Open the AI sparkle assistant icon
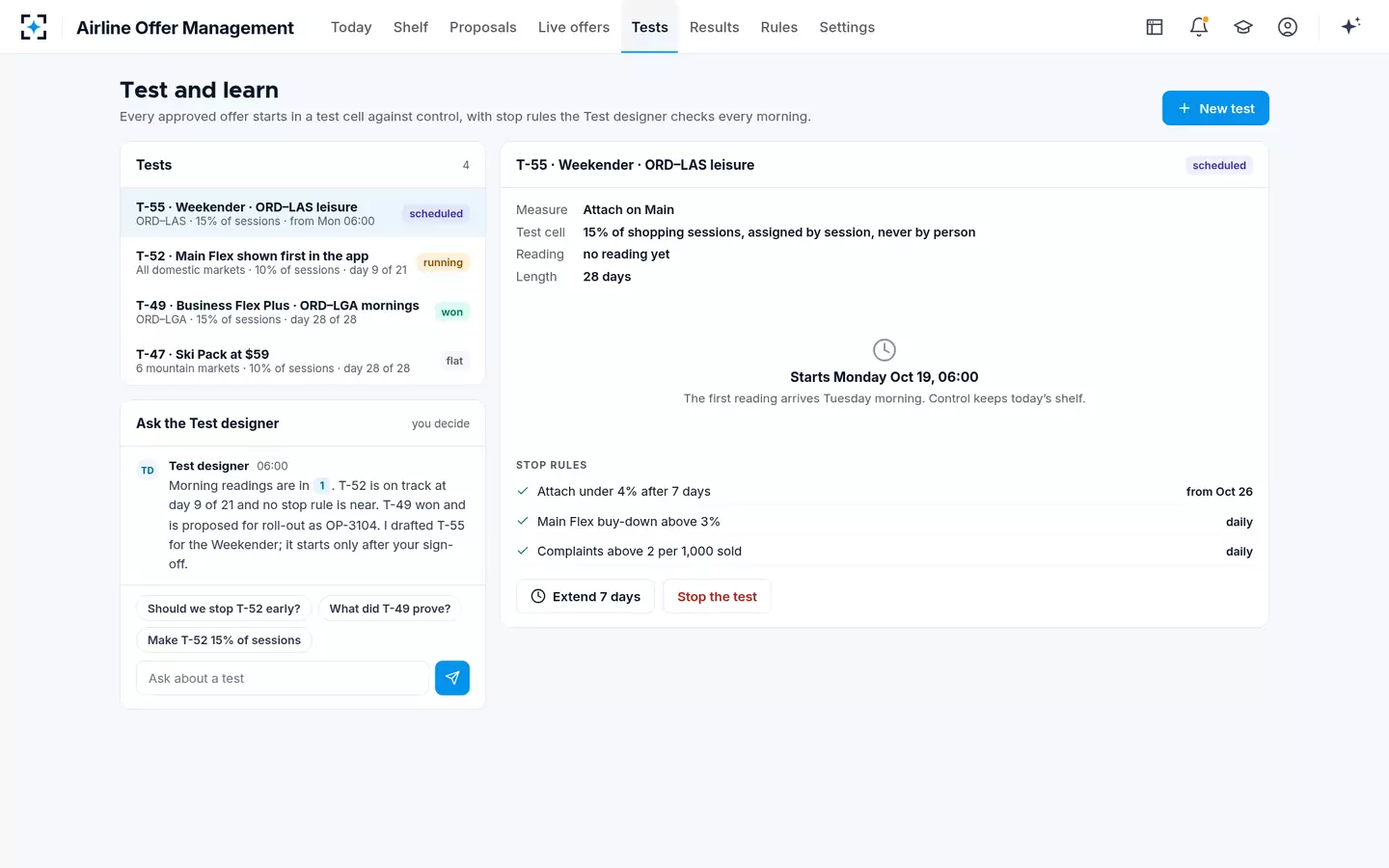This screenshot has height=868, width=1389. pos(1350,27)
